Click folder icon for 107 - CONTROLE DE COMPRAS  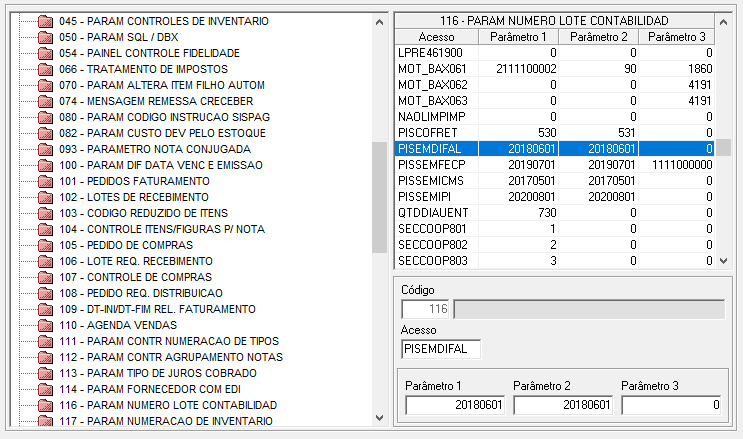tap(45, 277)
